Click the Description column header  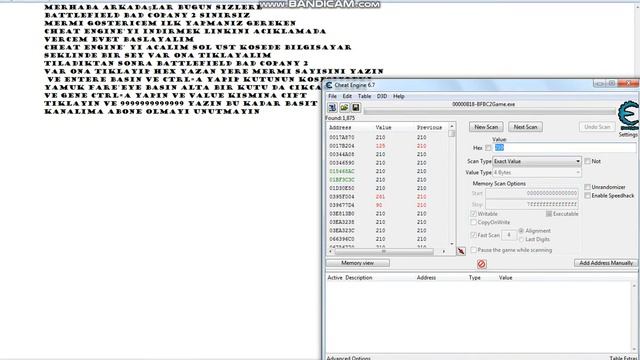coord(359,278)
